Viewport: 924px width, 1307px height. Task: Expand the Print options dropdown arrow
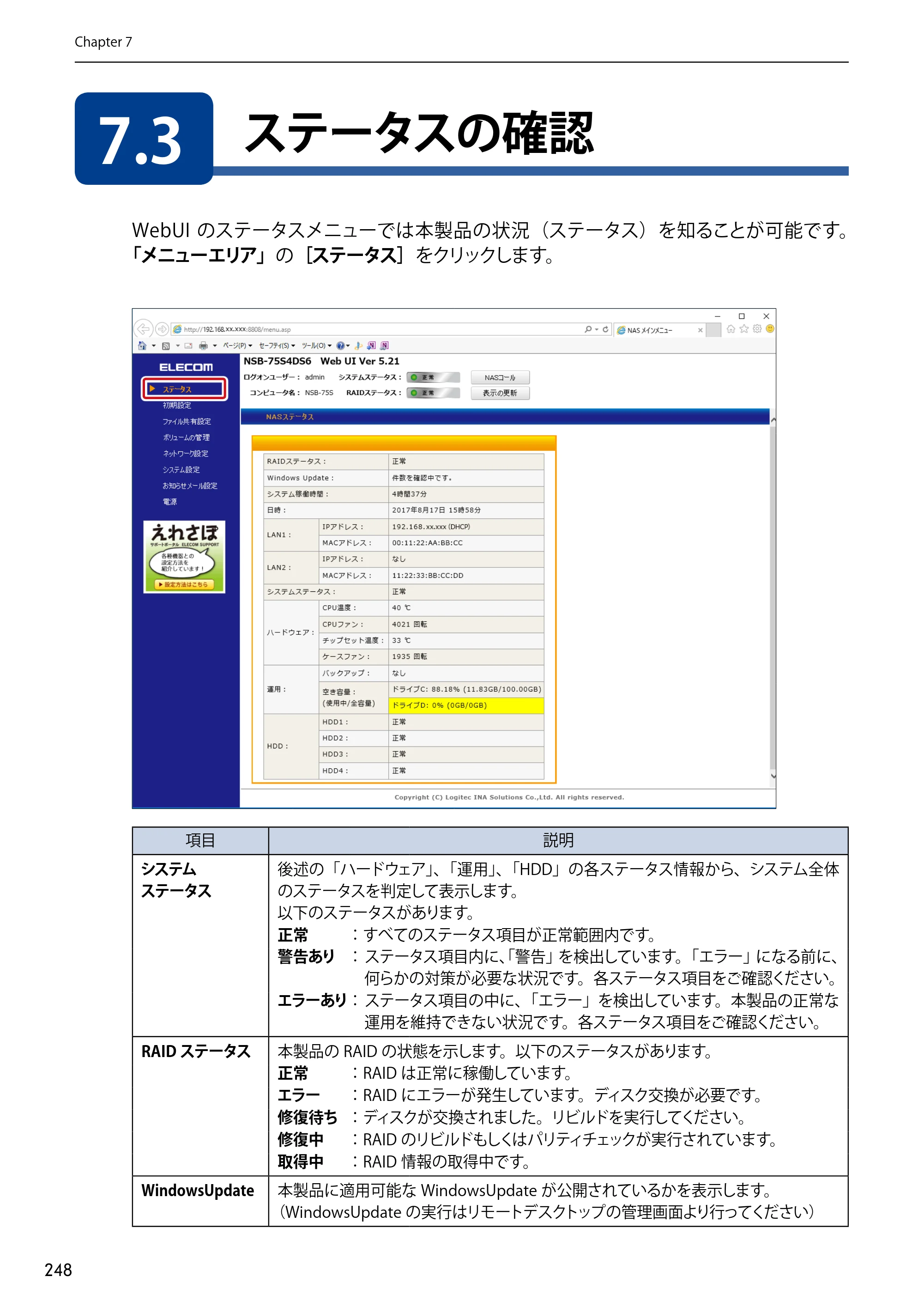[215, 346]
